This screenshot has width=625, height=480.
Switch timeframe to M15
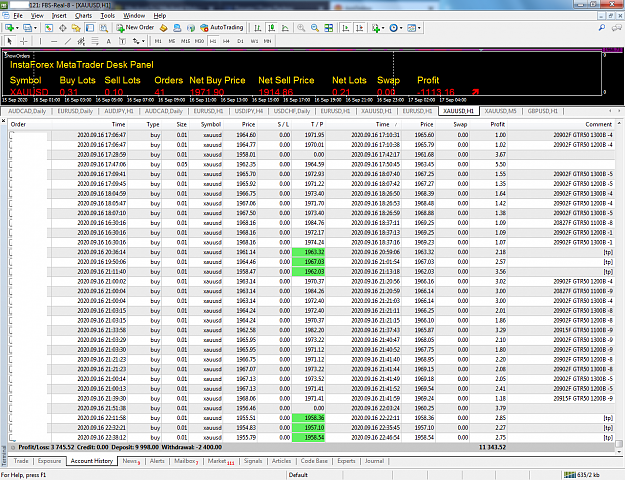click(186, 41)
